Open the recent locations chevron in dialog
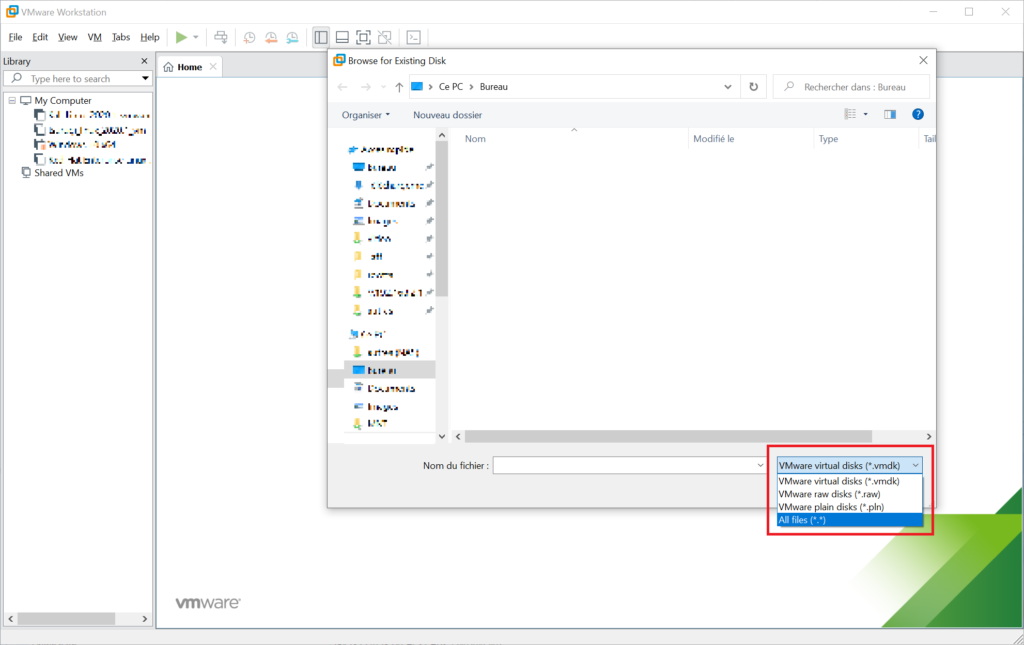 coord(383,87)
